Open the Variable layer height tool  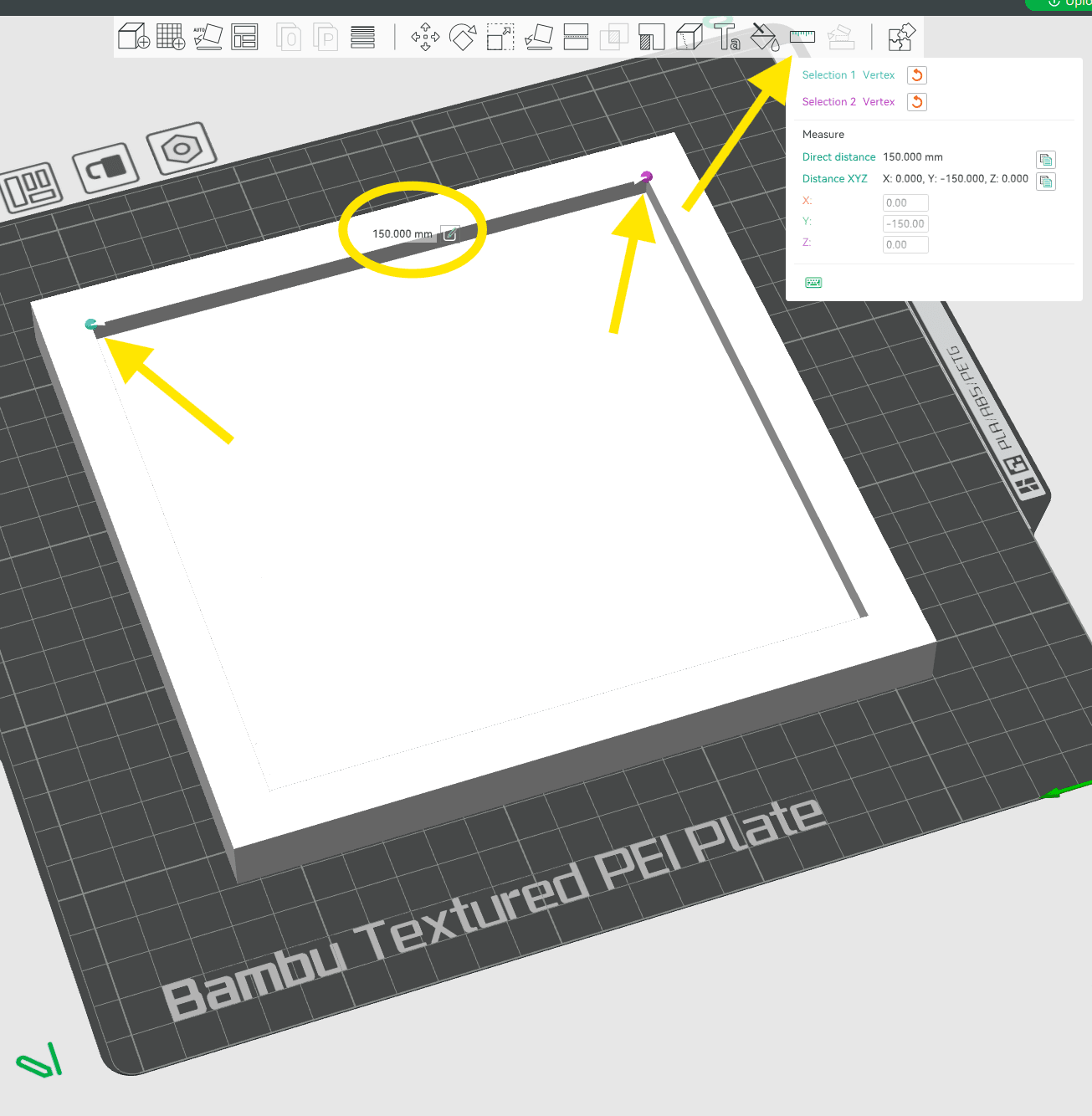362,37
